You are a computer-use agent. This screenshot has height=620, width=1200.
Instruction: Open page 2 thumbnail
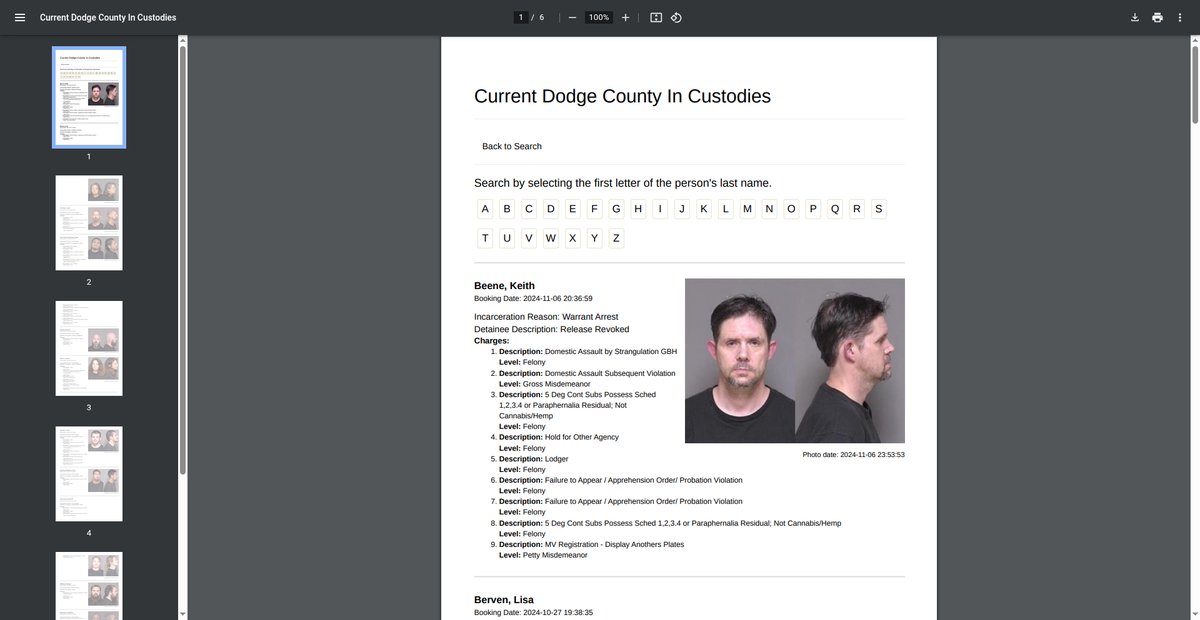click(x=89, y=223)
